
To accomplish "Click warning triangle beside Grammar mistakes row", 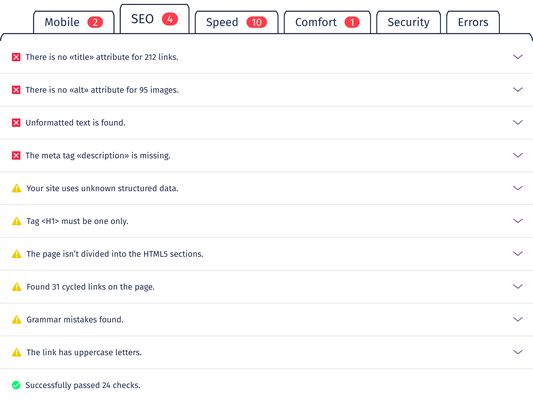I will [x=16, y=319].
